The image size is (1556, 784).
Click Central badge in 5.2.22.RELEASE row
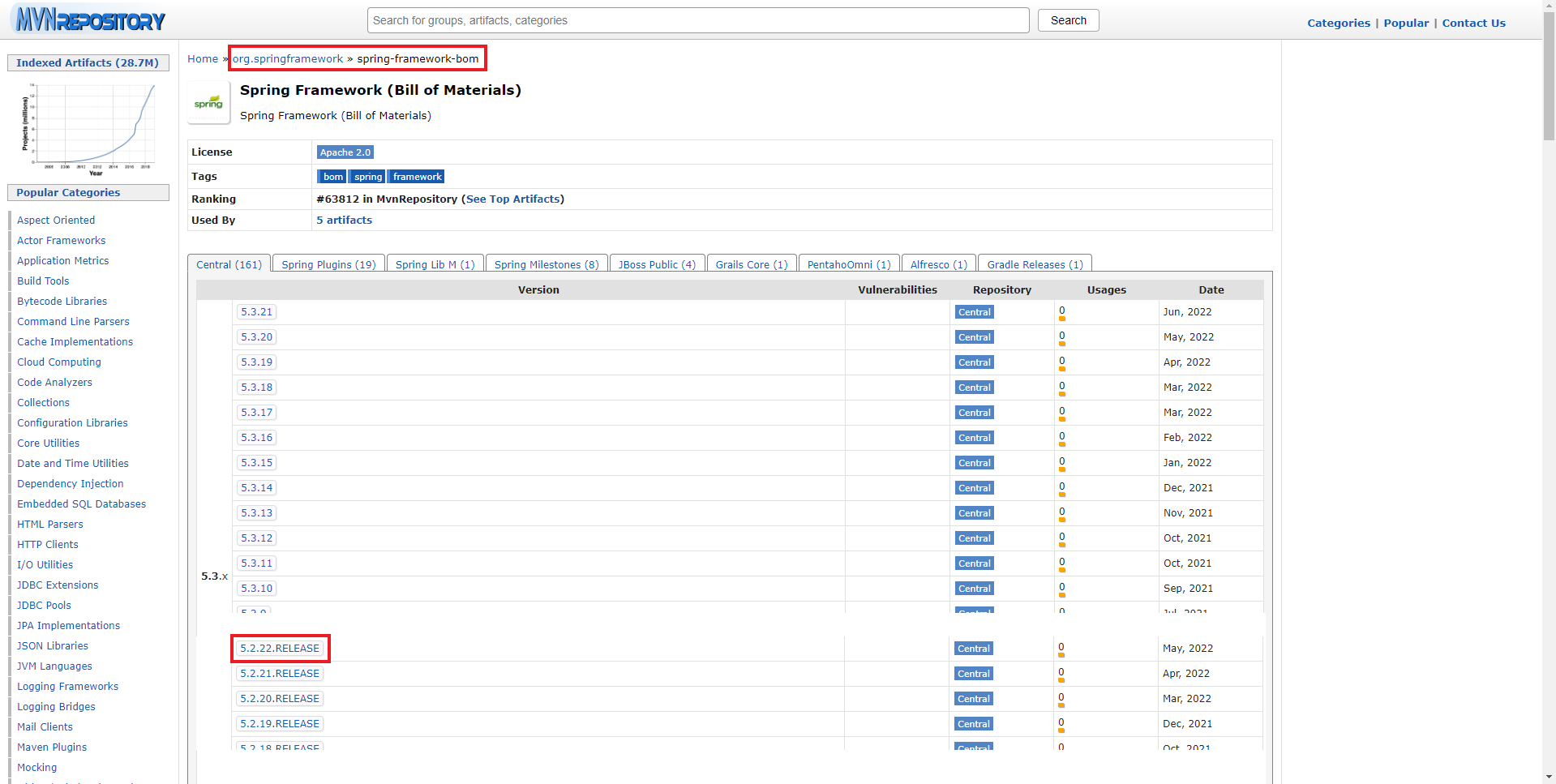point(973,649)
